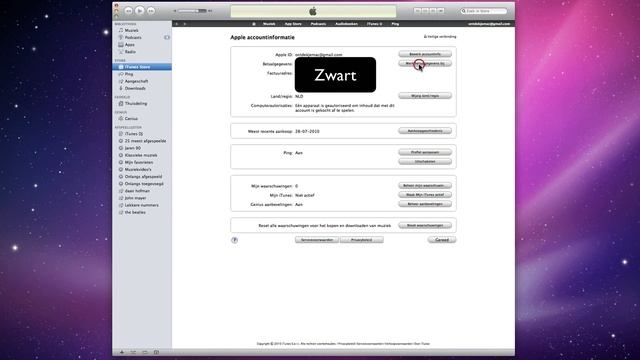
Task: Open the Podcasts store tab
Action: pos(318,24)
